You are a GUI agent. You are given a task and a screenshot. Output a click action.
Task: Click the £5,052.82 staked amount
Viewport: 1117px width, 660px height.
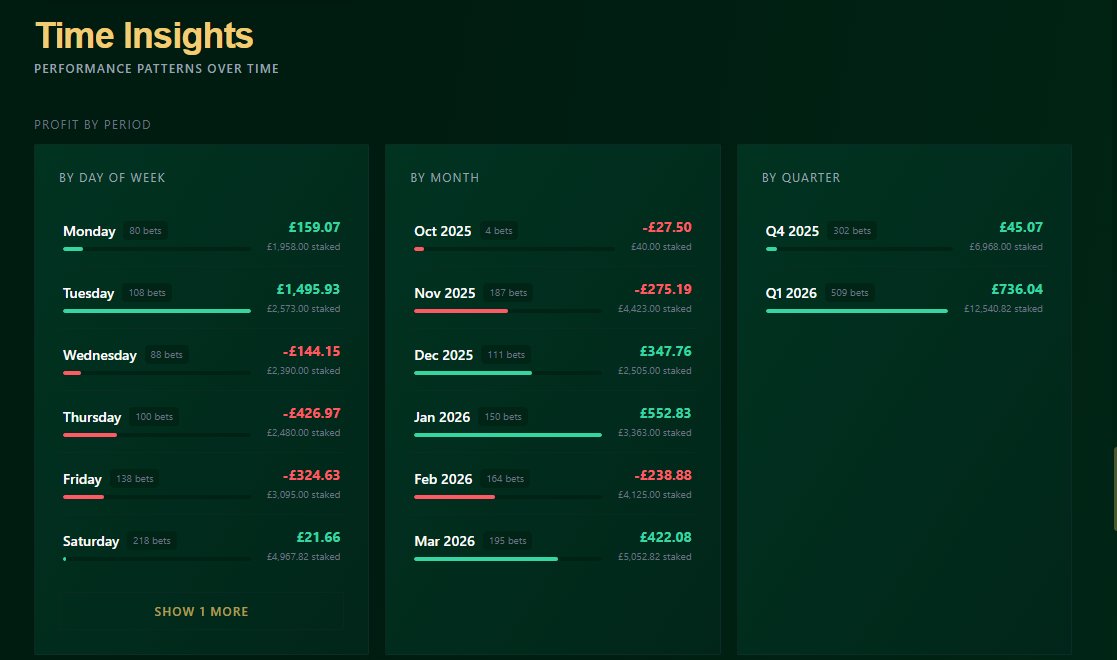click(655, 557)
